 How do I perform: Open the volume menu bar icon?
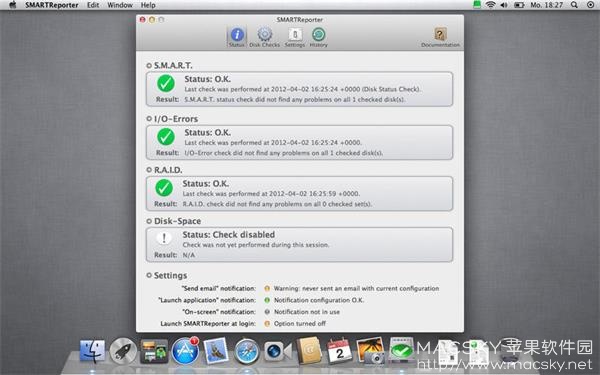[x=504, y=5]
